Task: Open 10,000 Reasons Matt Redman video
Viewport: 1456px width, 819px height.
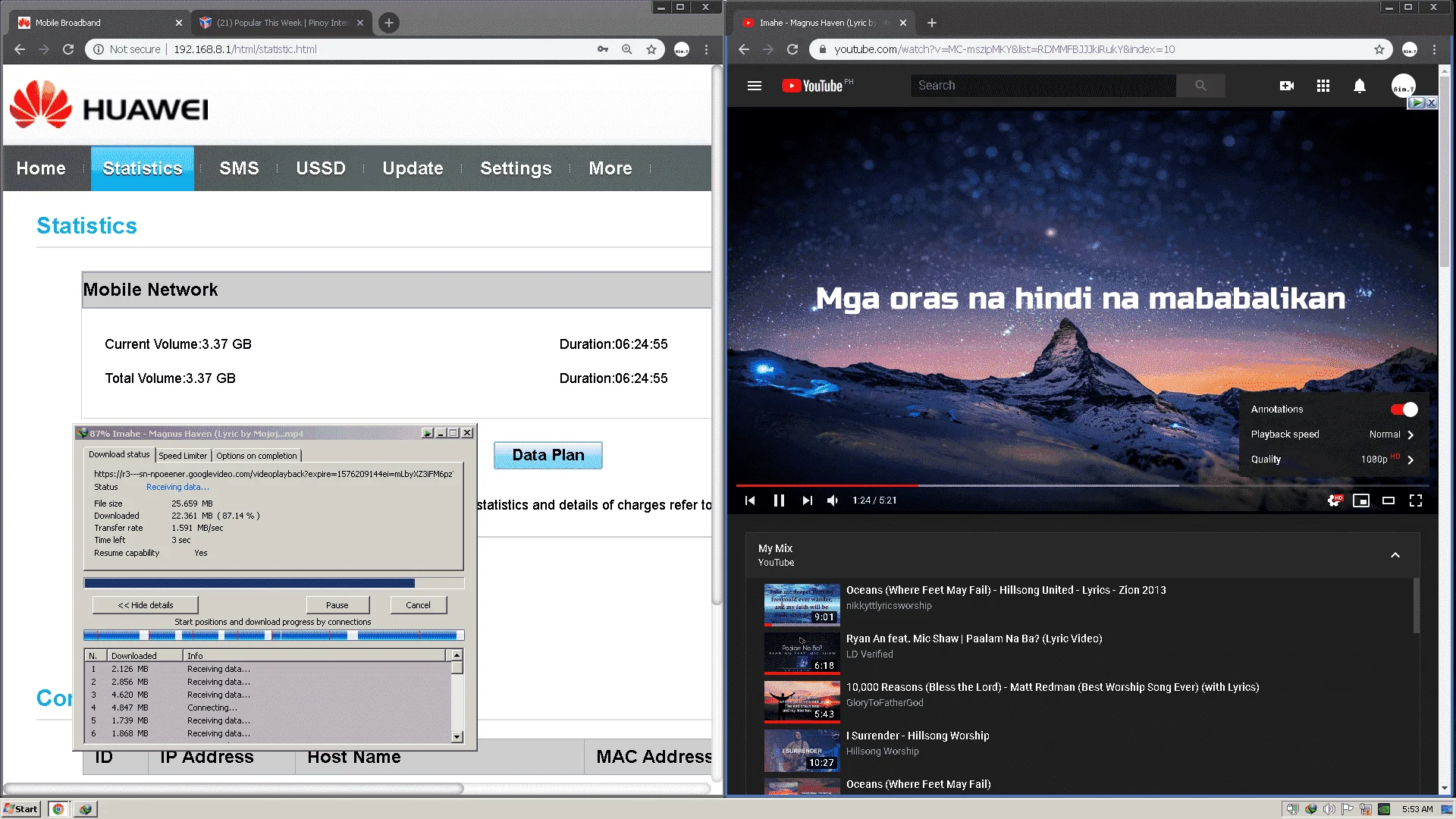Action: pos(1052,687)
